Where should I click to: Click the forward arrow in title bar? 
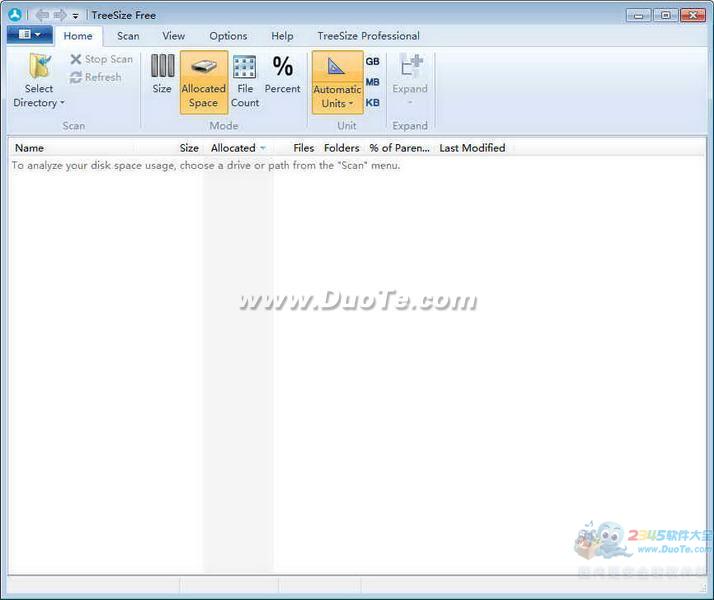coord(60,15)
